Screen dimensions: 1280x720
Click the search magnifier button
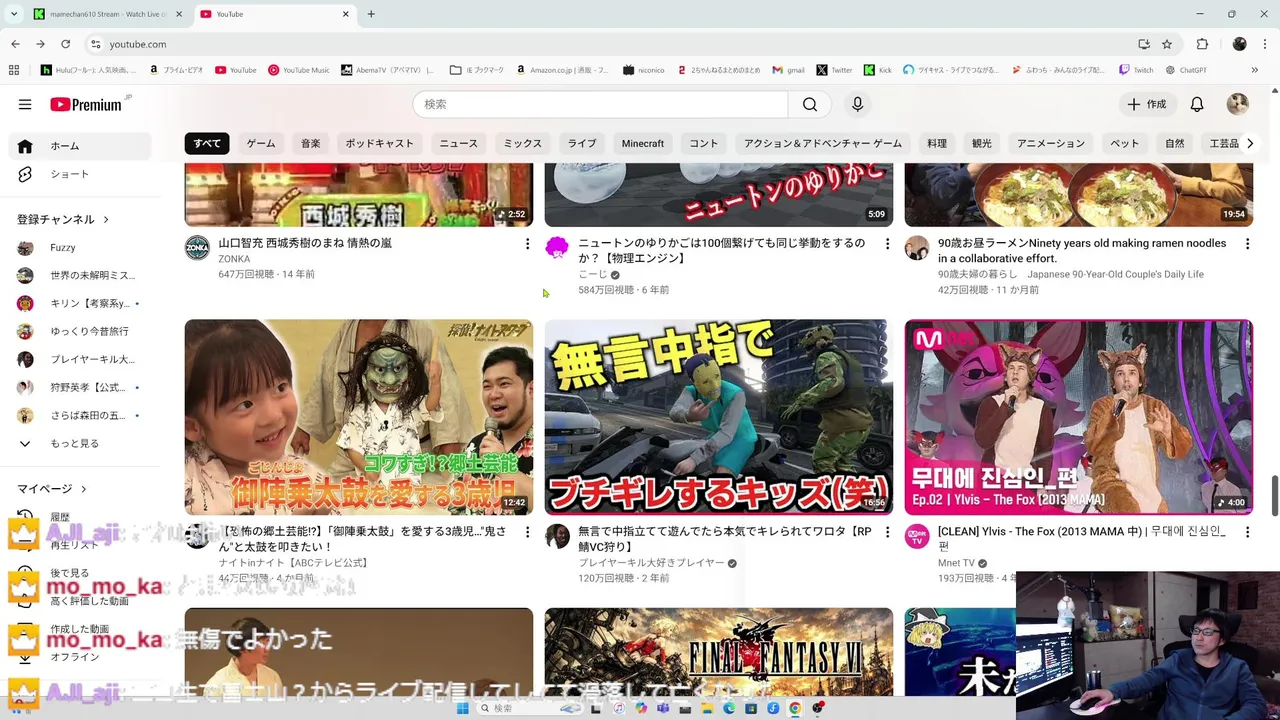point(810,104)
